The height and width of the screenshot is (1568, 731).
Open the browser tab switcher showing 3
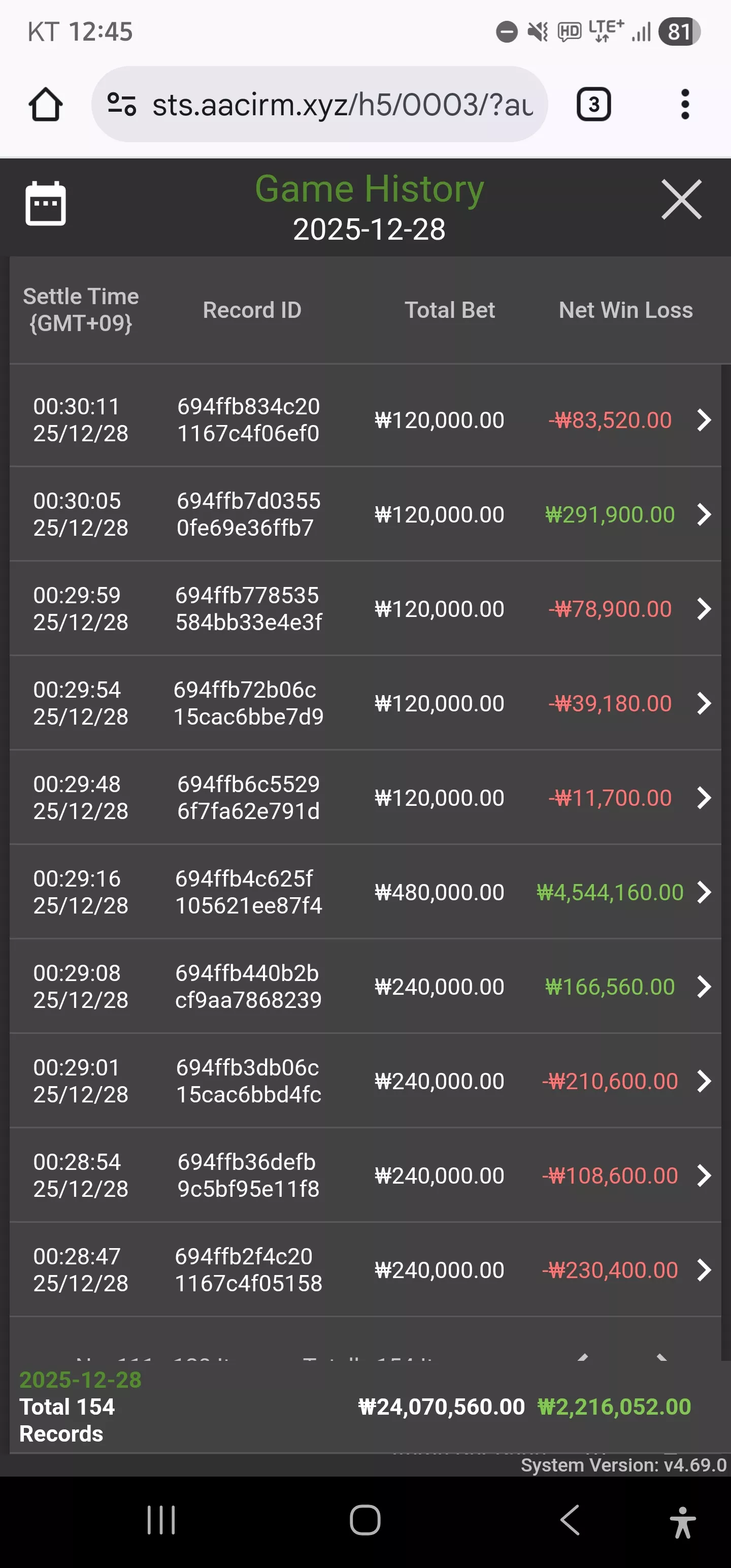593,104
